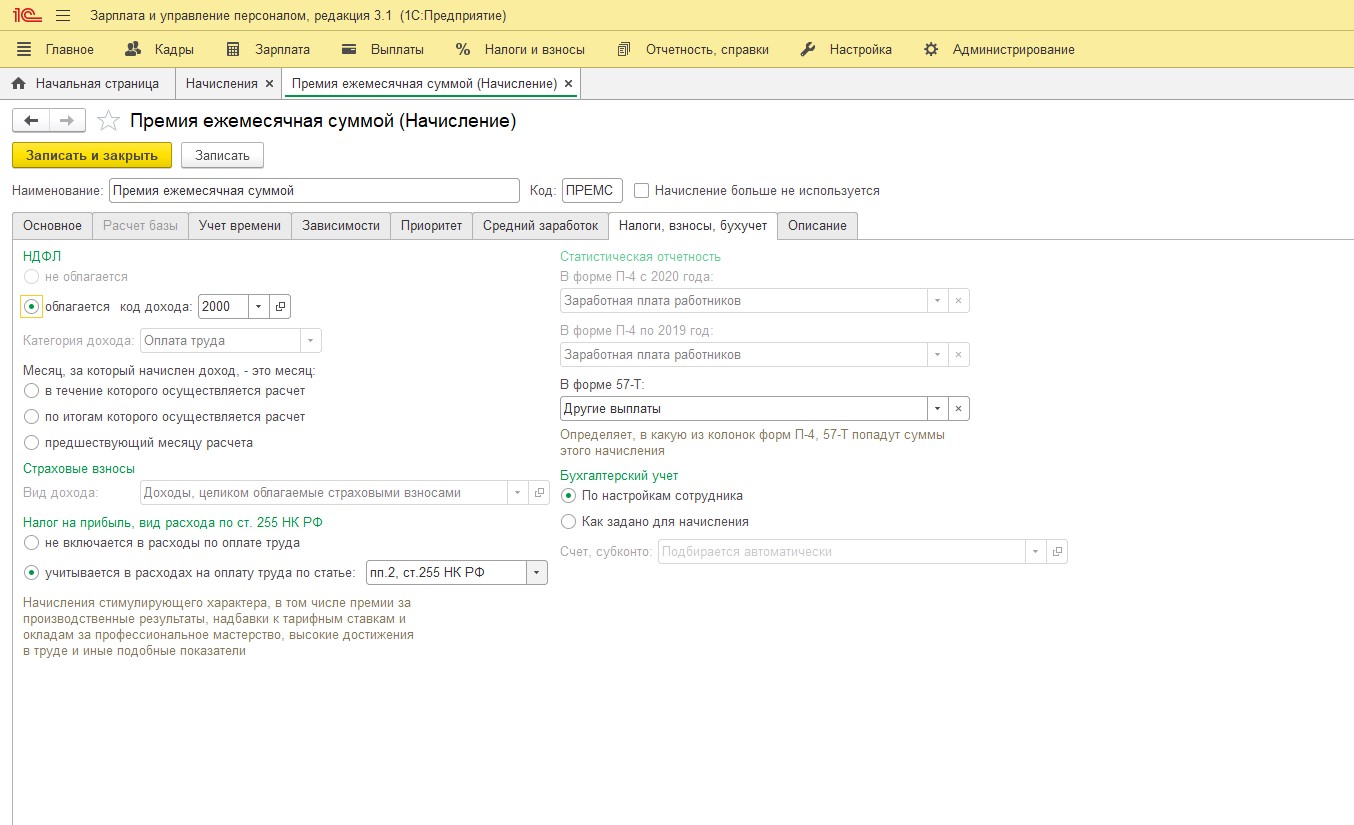Open the 'Администрирование' section
The image size is (1354, 825).
(999, 49)
